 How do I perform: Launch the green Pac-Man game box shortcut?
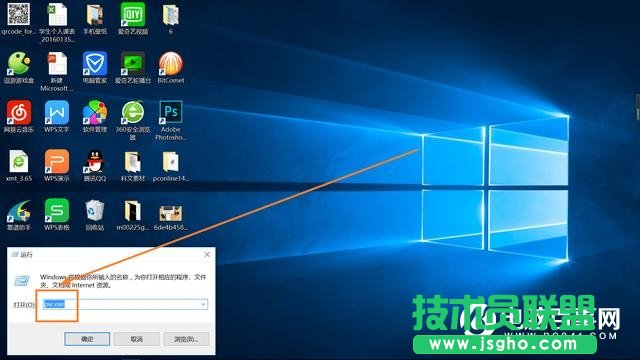19,64
